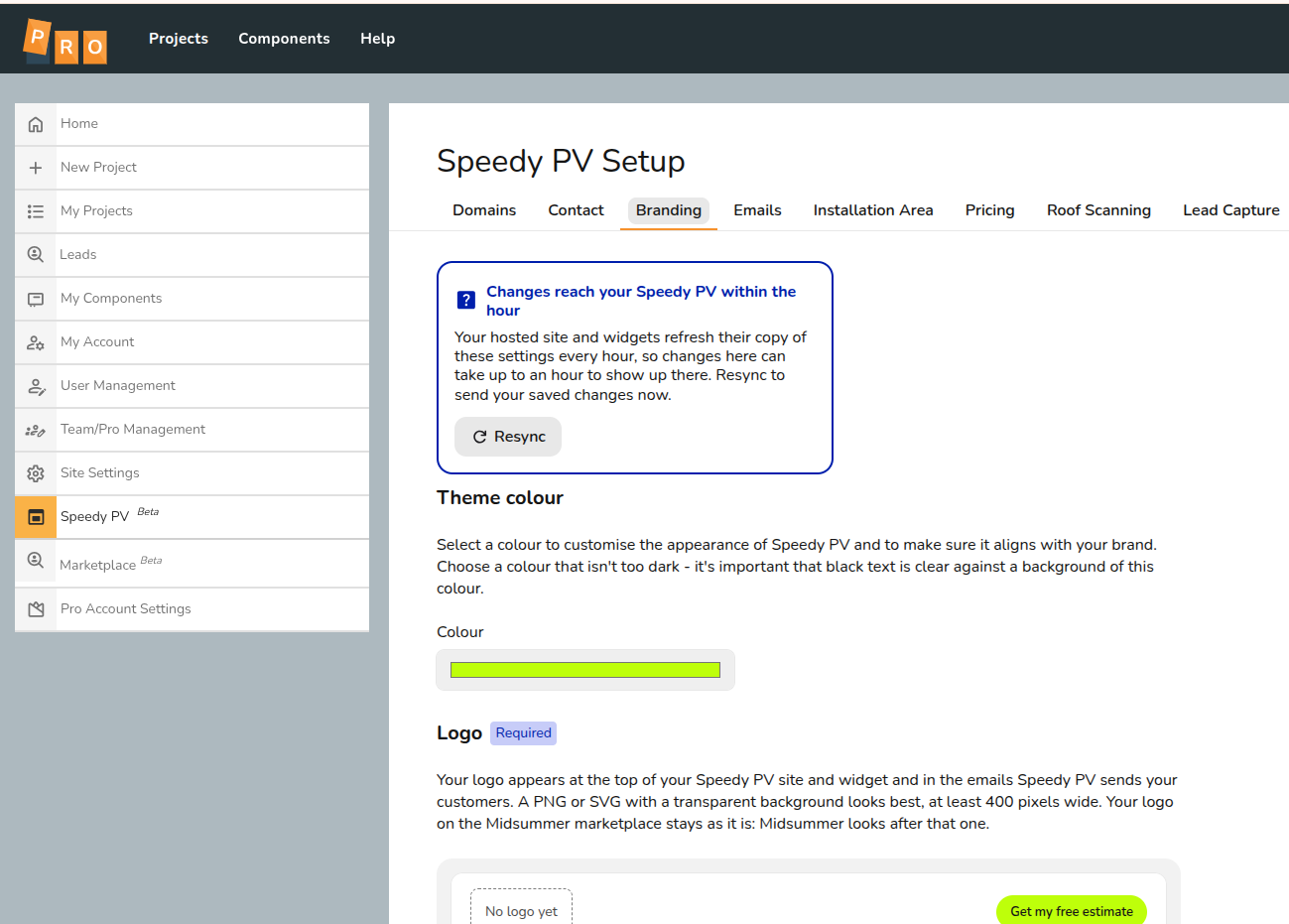Screen dimensions: 1289x924
Task: Go to the Roof Scanning tab
Action: [x=1098, y=210]
